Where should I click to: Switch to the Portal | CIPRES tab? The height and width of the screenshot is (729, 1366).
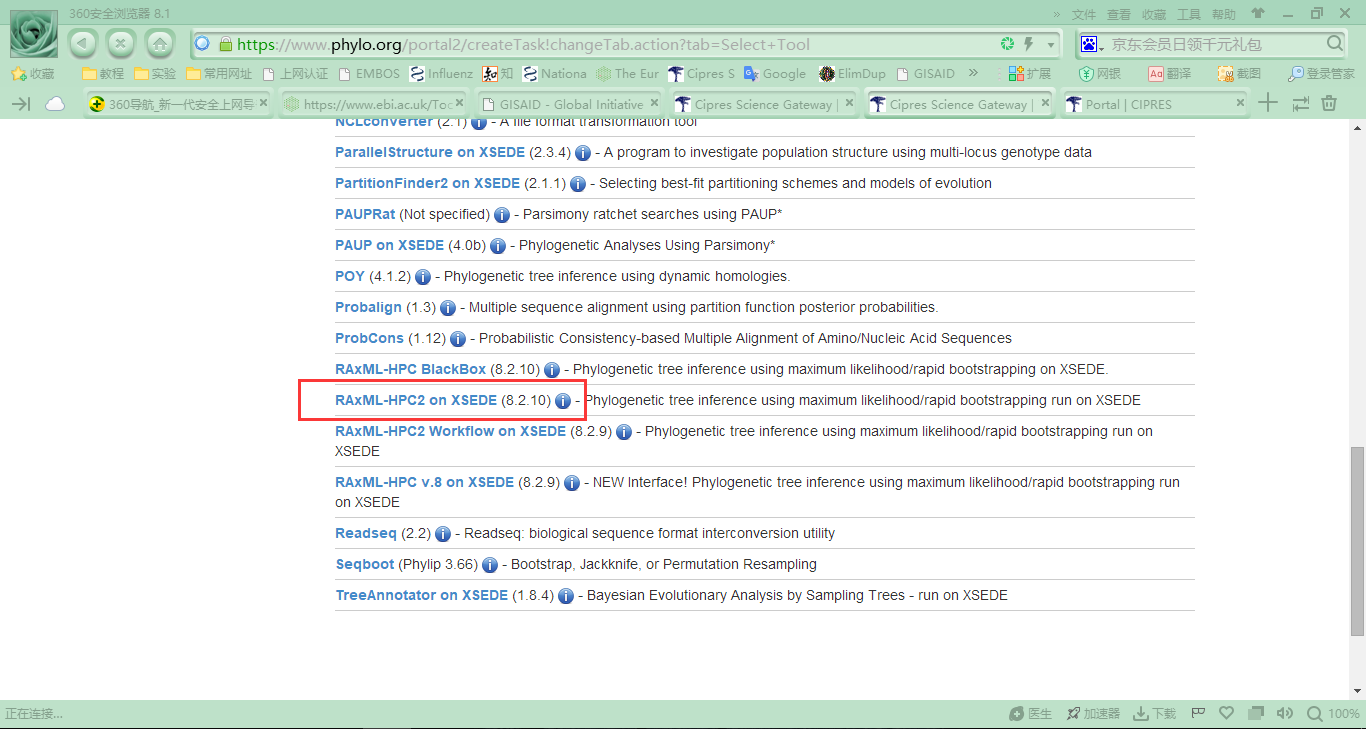click(x=1156, y=104)
